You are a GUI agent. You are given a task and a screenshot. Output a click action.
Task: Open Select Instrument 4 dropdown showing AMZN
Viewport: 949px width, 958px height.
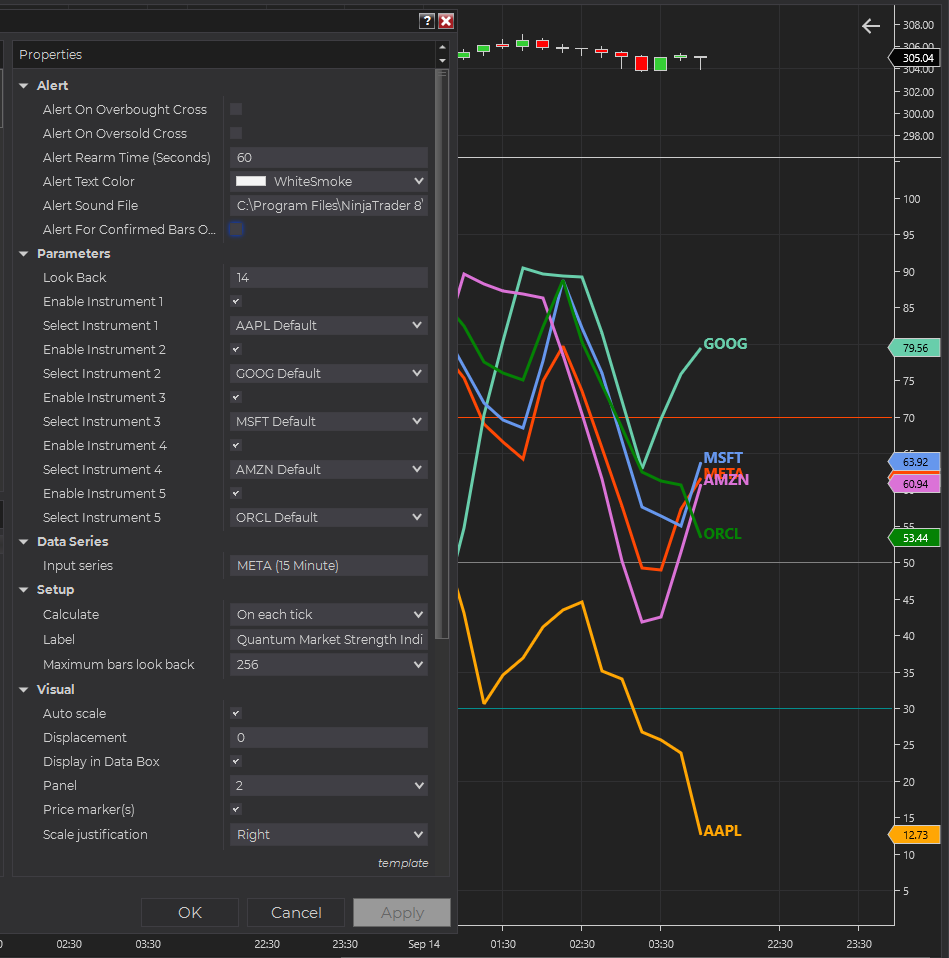(329, 469)
